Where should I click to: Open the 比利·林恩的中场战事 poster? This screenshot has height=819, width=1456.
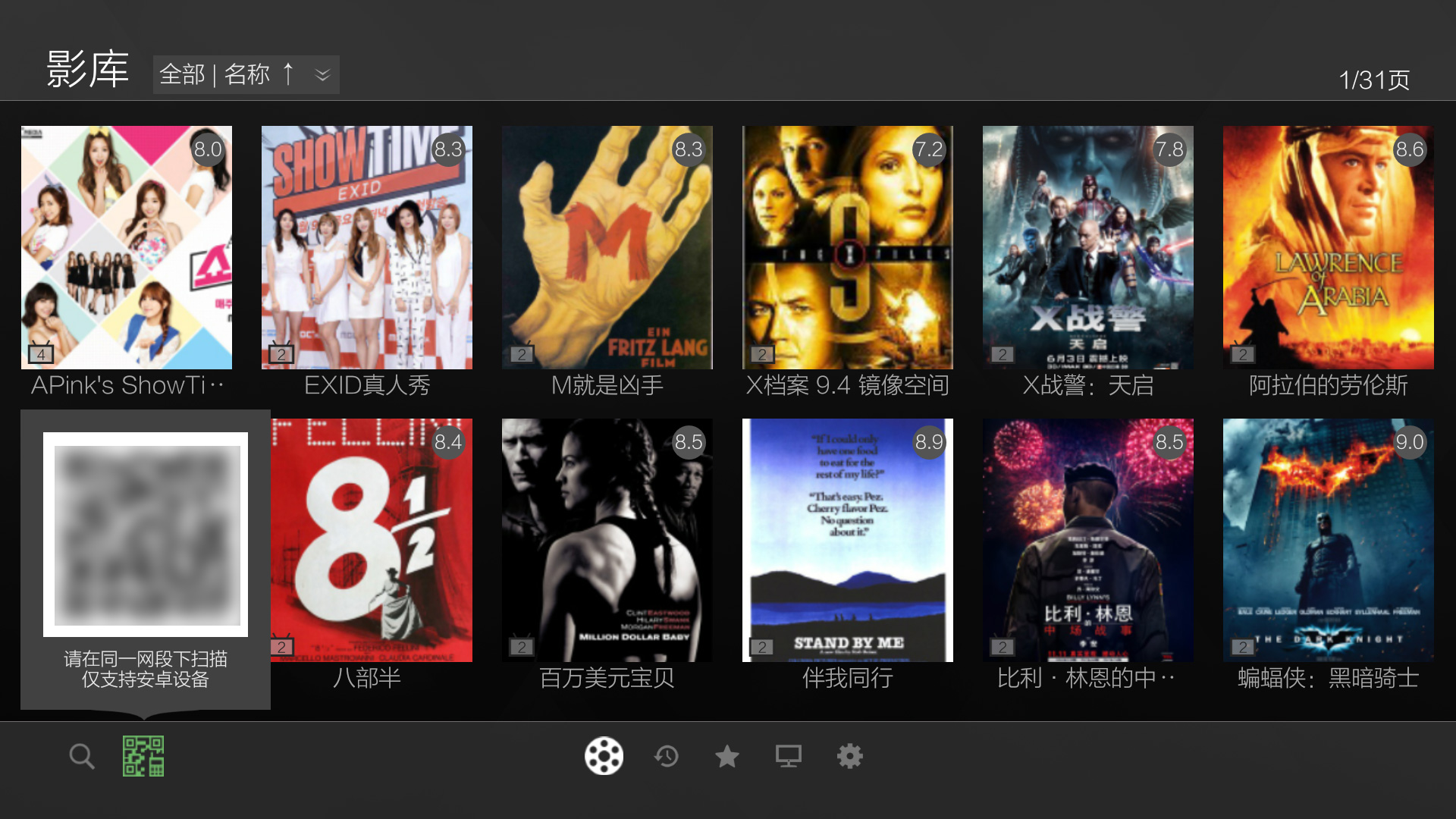1088,540
